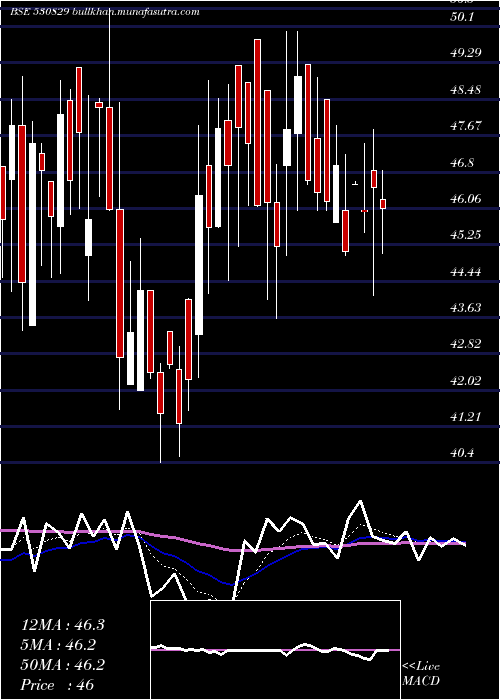Click the 41.21 price axis label

coord(465,417)
